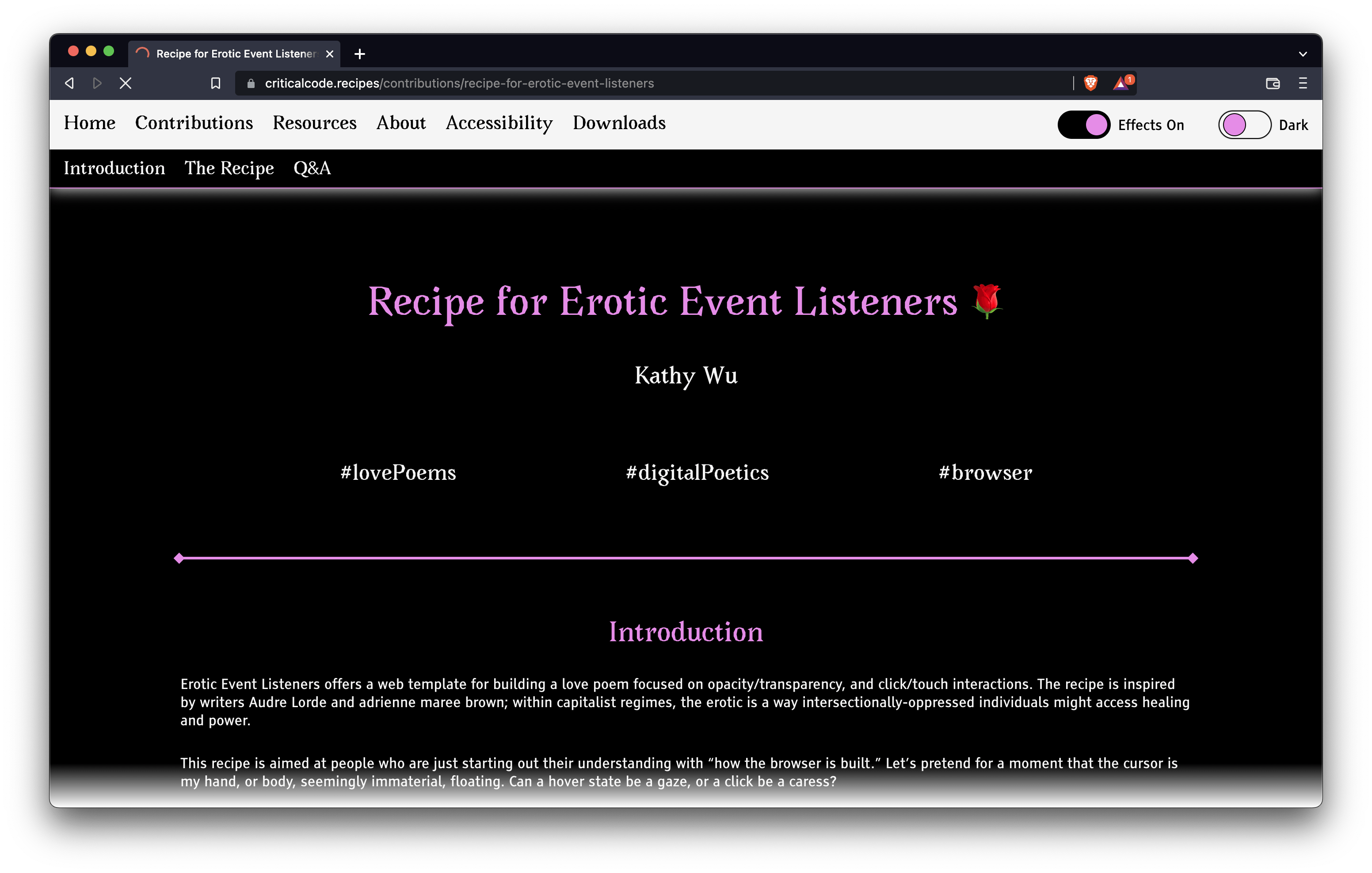Open the Contributions navigation link
Screen dimensions: 1372x873
pos(194,123)
